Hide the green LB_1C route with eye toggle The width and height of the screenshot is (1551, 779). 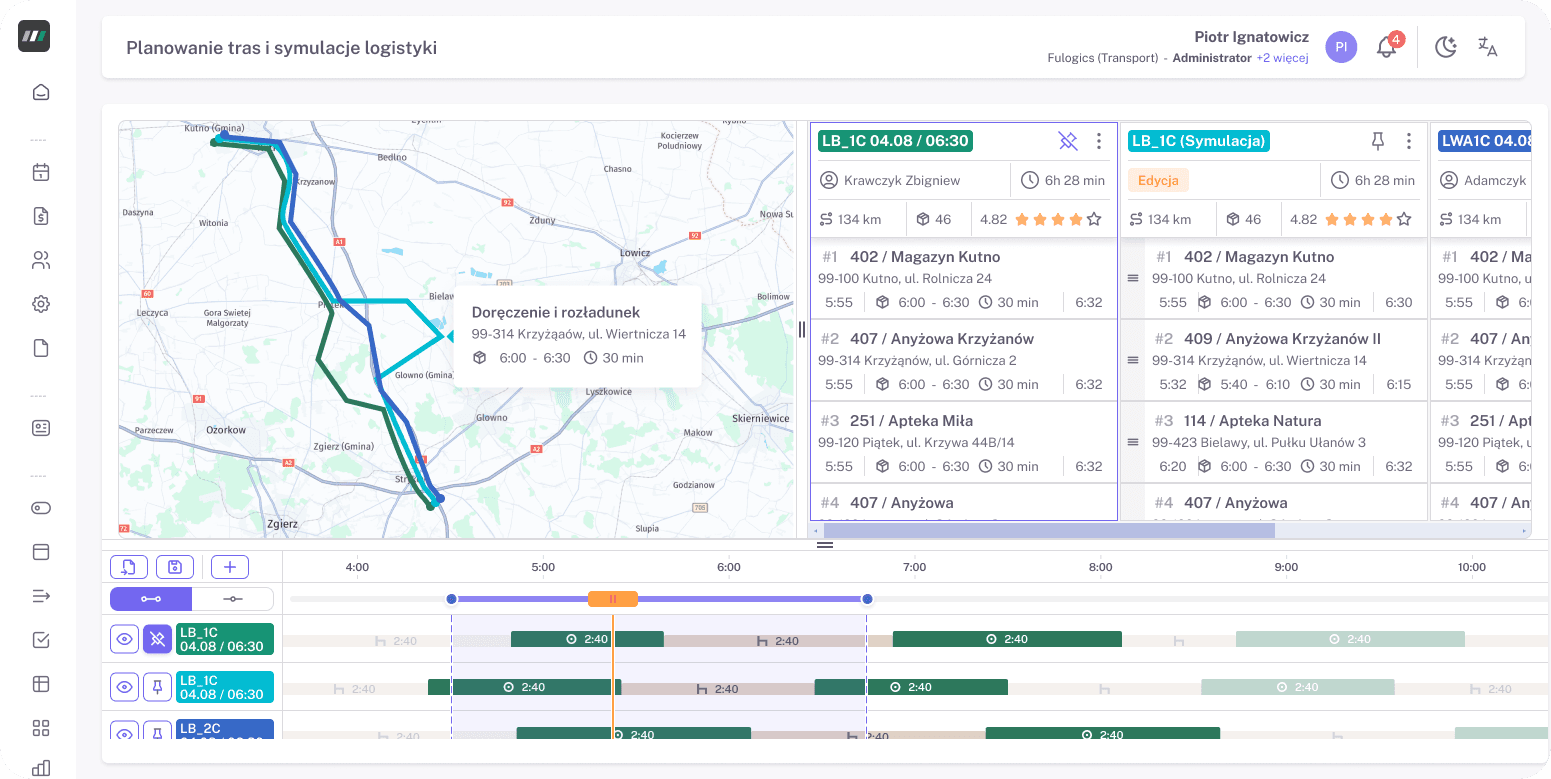124,639
